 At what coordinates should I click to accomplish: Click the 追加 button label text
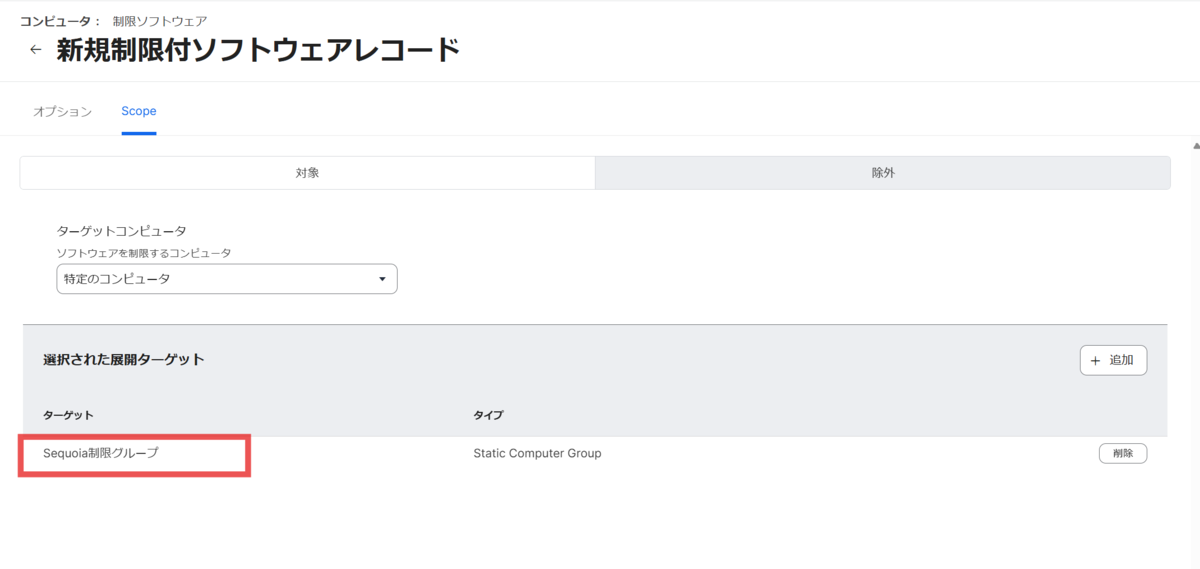point(1121,360)
